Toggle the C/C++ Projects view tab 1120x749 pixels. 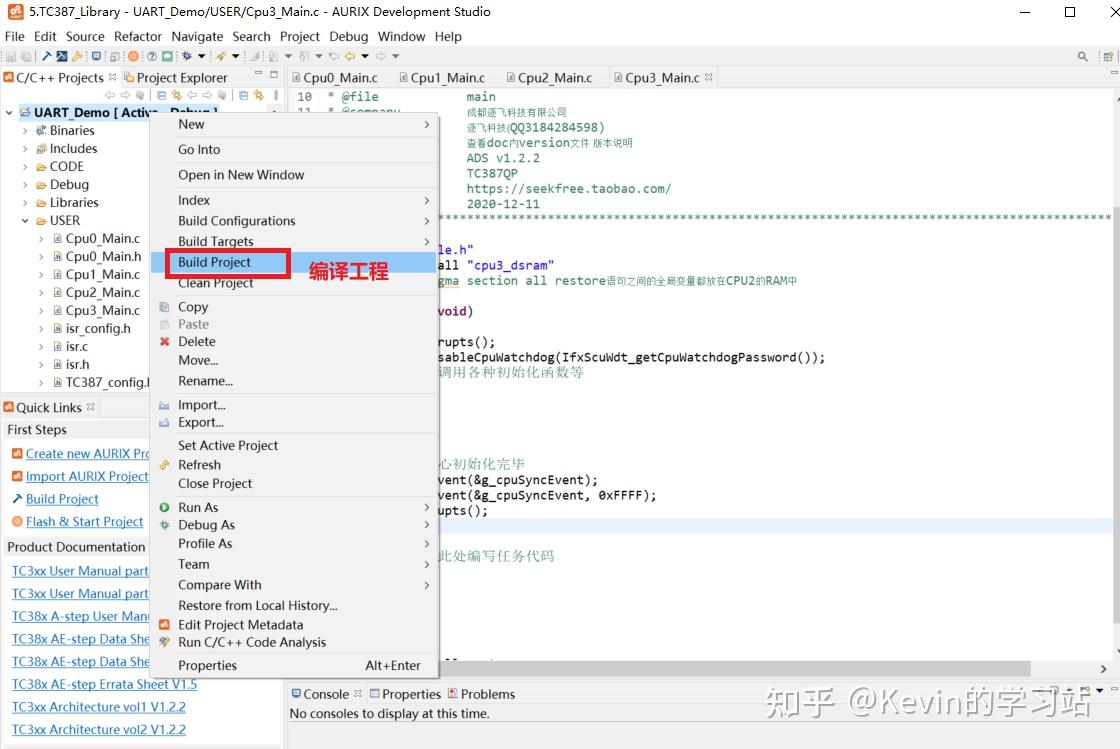tap(60, 77)
